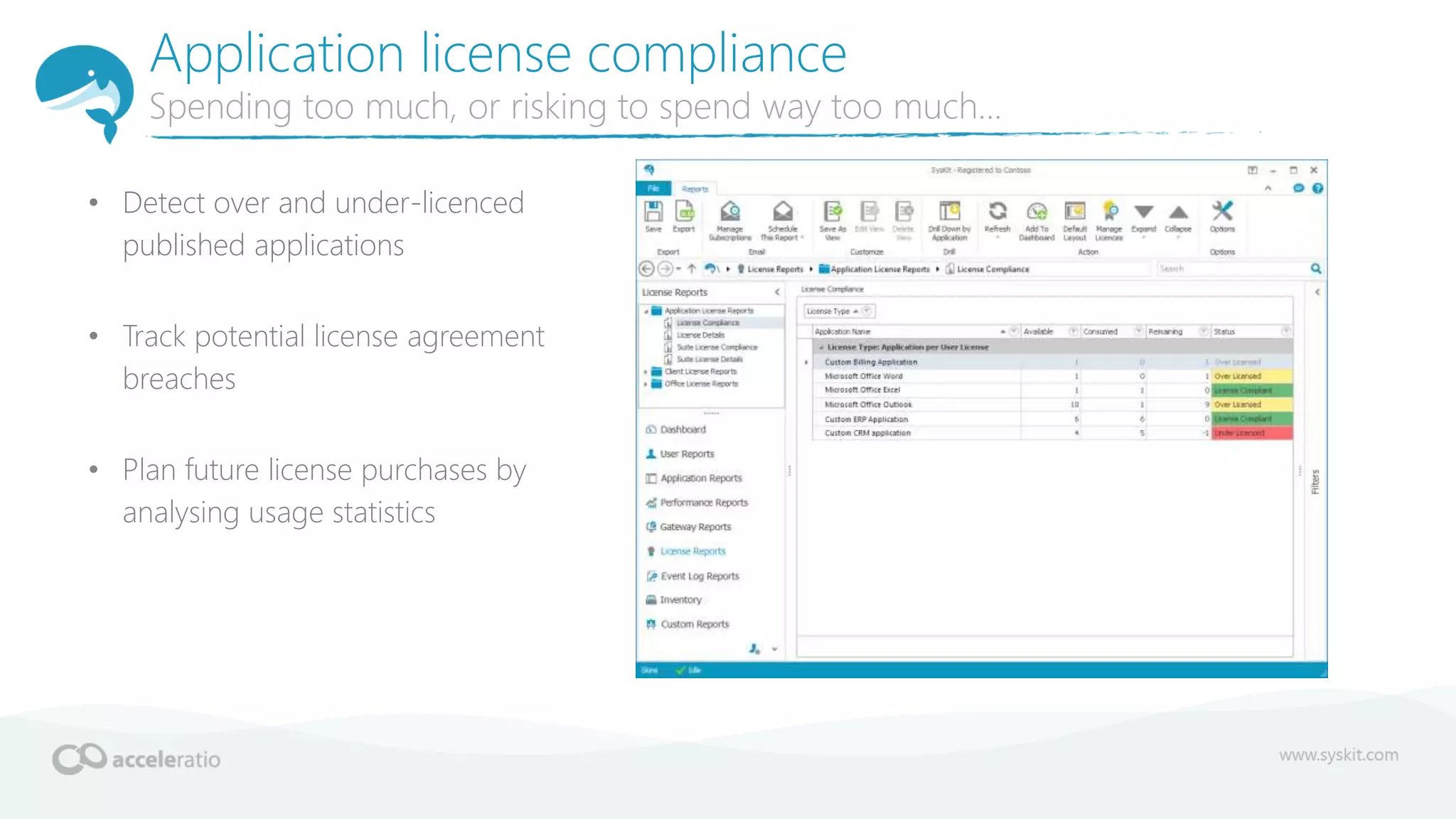Open License Reports in the sidebar

point(685,552)
